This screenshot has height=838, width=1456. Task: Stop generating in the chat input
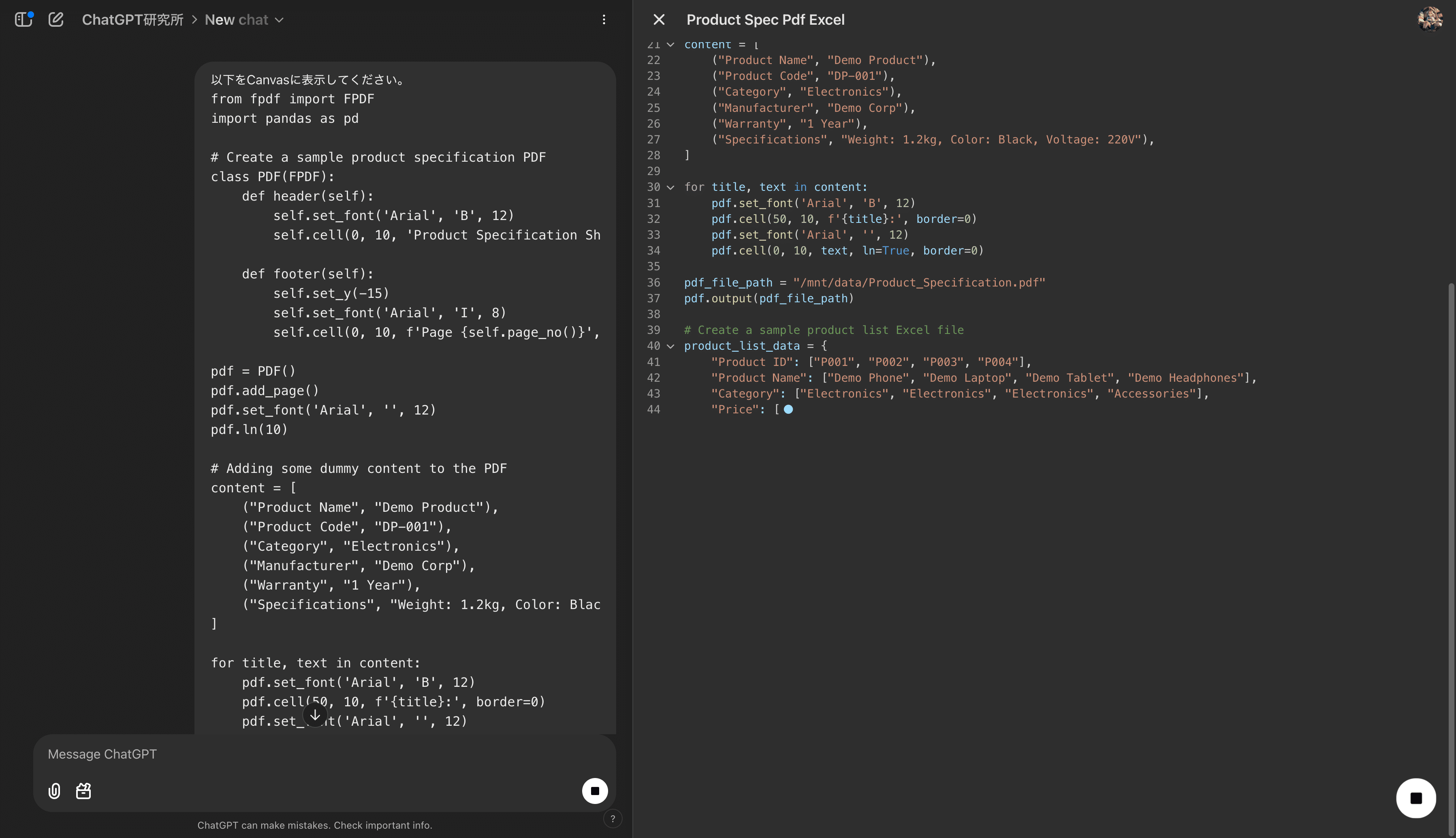pos(595,791)
